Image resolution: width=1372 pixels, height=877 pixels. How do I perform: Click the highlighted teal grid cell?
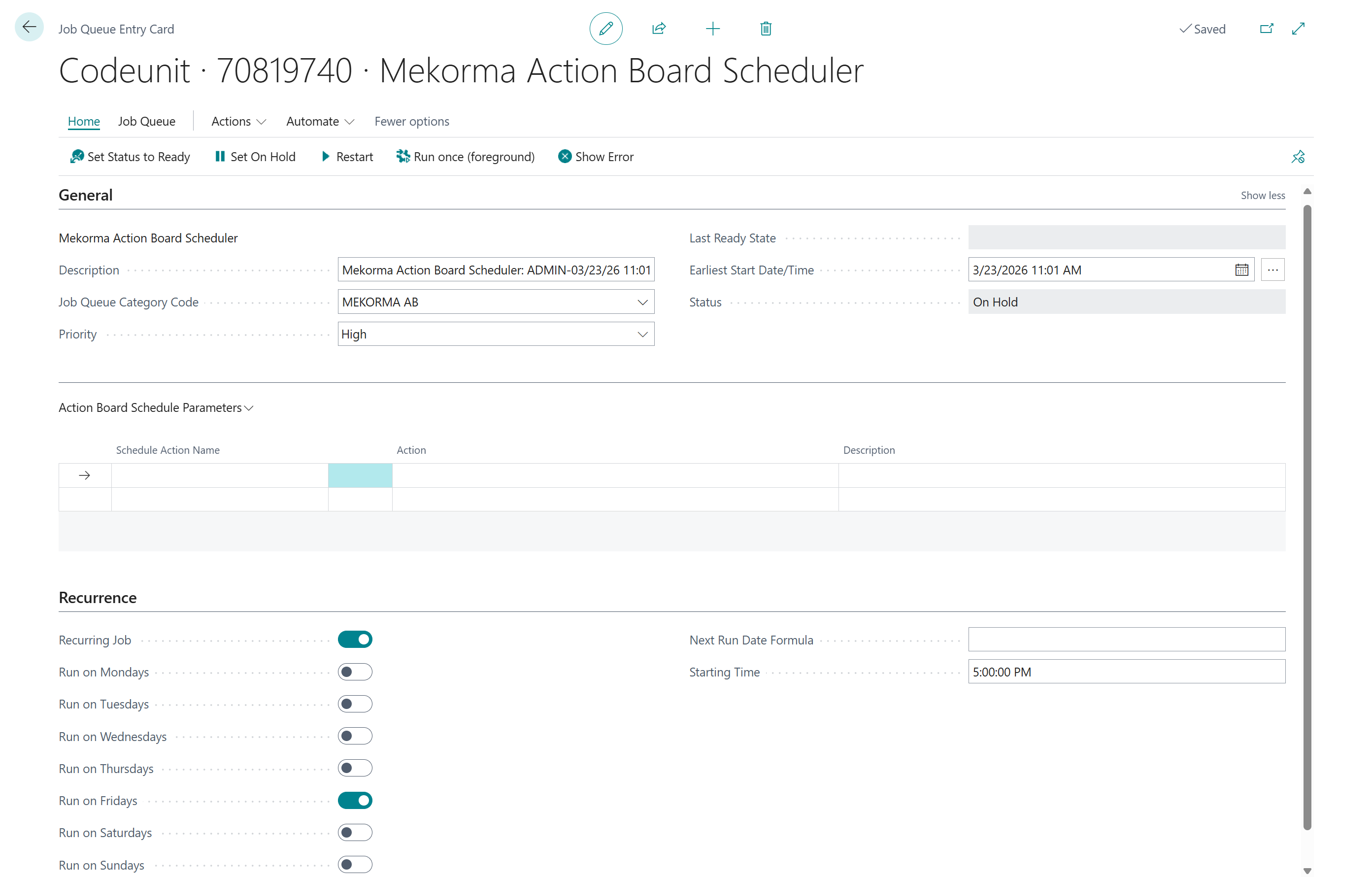pyautogui.click(x=360, y=475)
